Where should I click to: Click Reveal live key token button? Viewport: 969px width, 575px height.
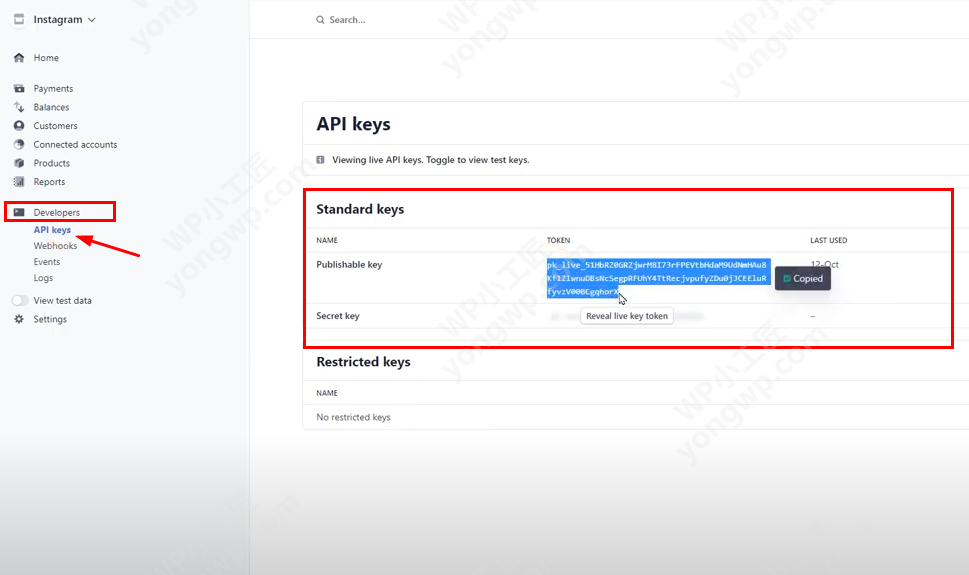[x=626, y=316]
